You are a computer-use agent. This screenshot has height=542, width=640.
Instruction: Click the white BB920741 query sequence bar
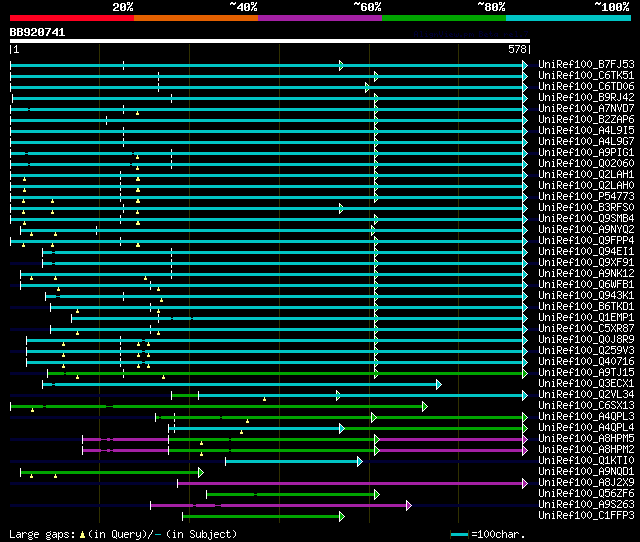[x=270, y=41]
